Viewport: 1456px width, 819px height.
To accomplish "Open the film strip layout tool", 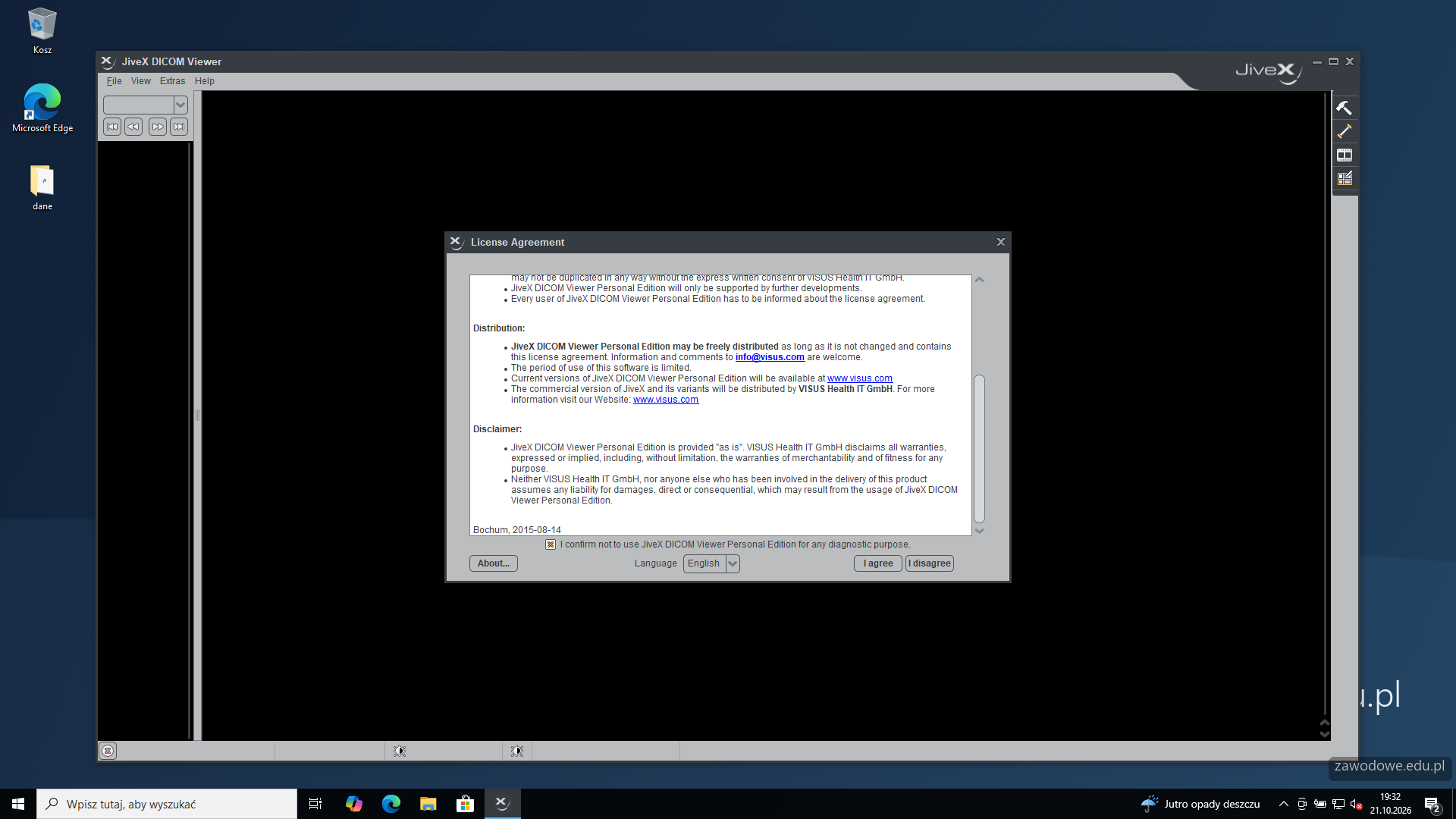I will [x=1344, y=155].
